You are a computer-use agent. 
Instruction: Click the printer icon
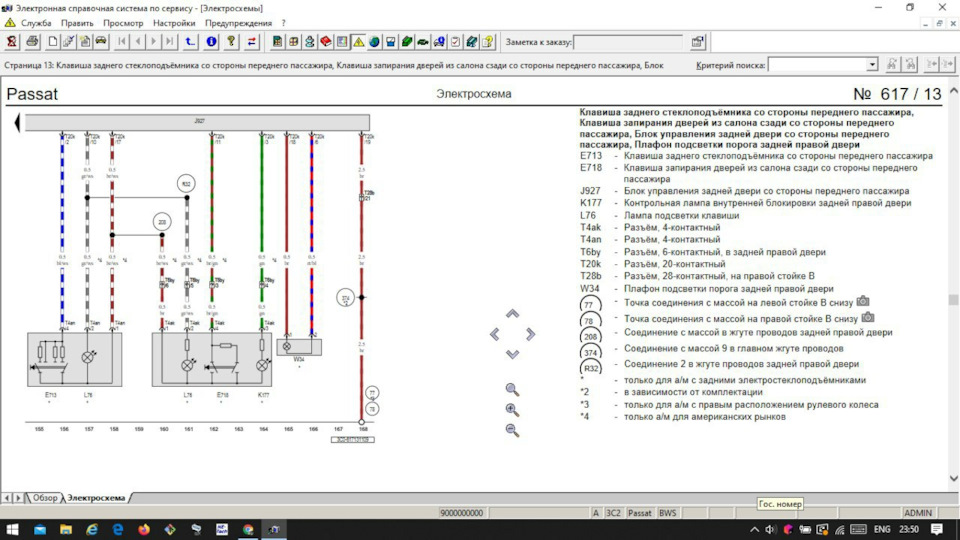pyautogui.click(x=32, y=42)
